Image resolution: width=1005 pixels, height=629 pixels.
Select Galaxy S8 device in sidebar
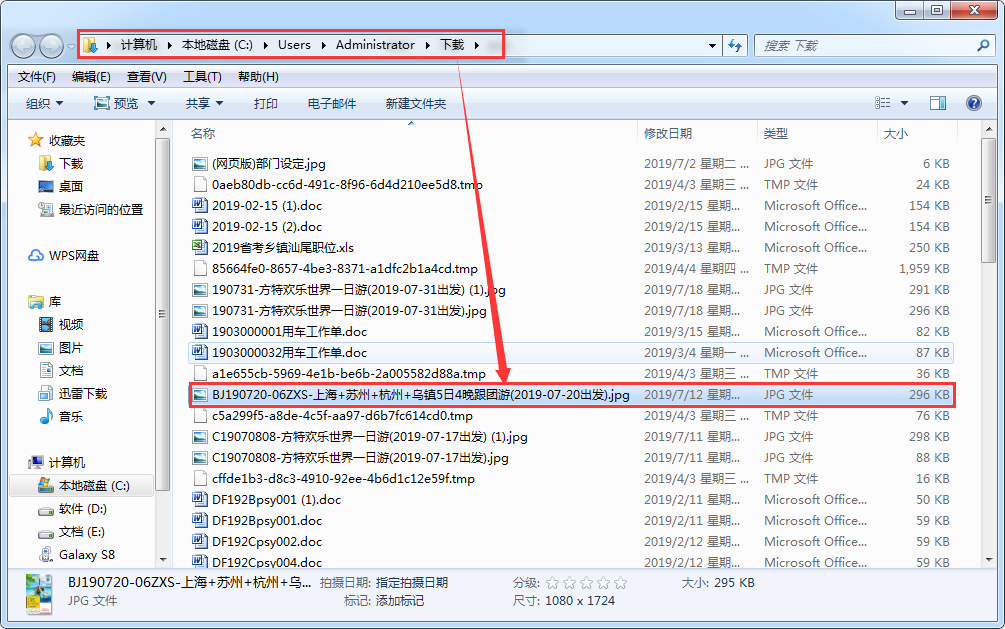click(86, 554)
